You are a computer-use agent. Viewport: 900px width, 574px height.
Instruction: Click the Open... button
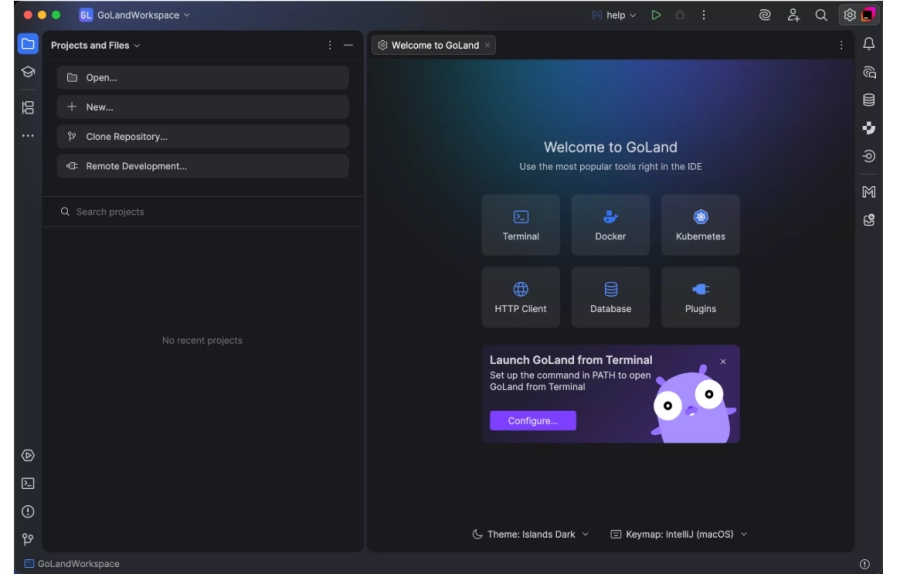(x=203, y=77)
